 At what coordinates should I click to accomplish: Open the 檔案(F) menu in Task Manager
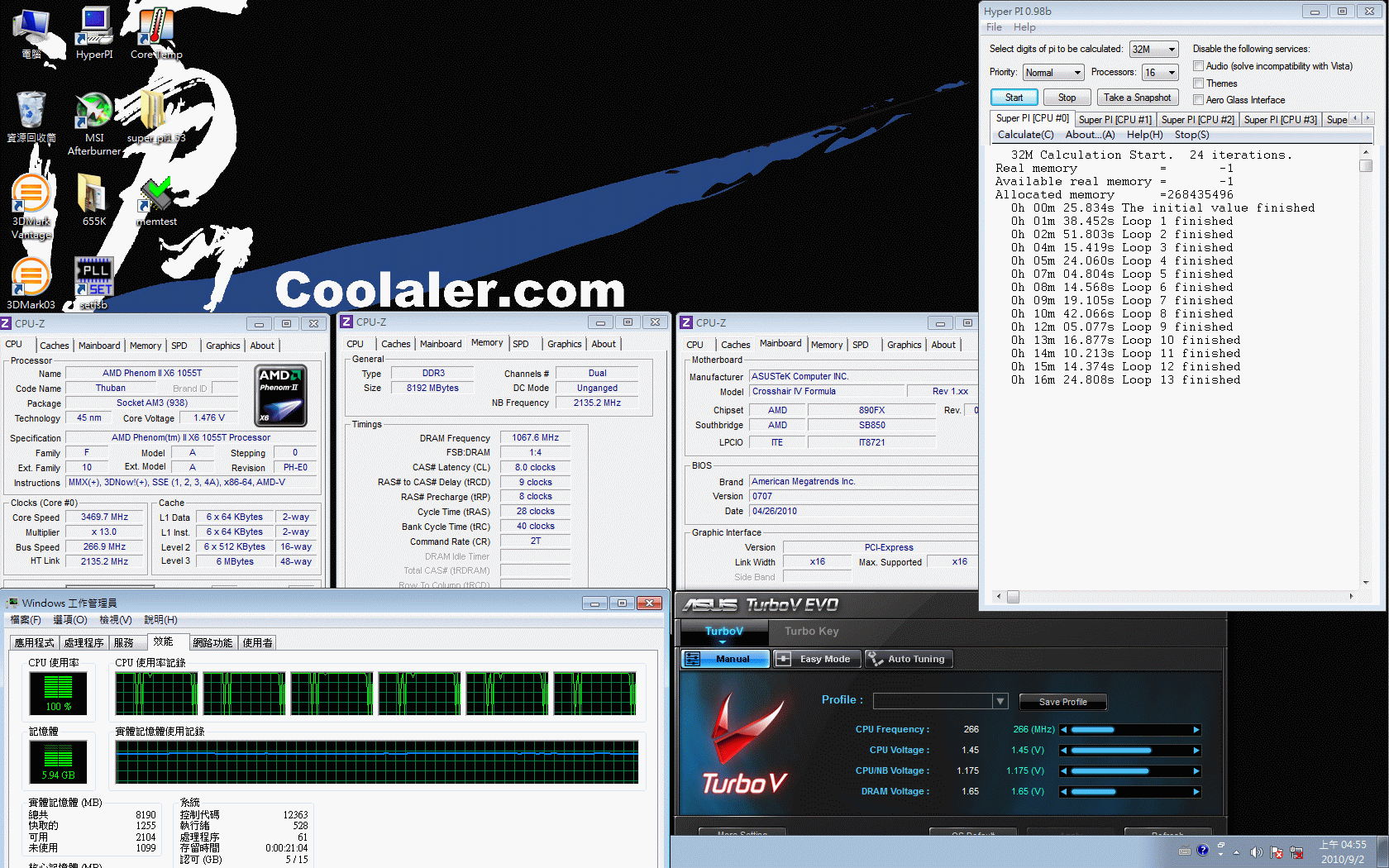25,620
